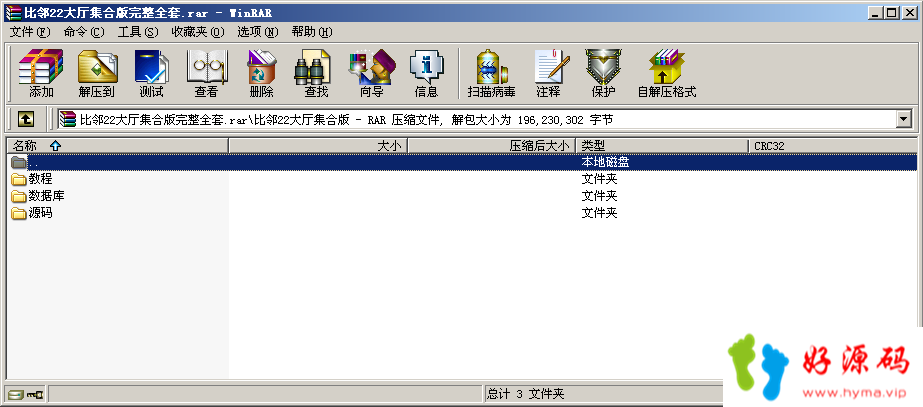Click the disk icon in status bar

(15, 394)
